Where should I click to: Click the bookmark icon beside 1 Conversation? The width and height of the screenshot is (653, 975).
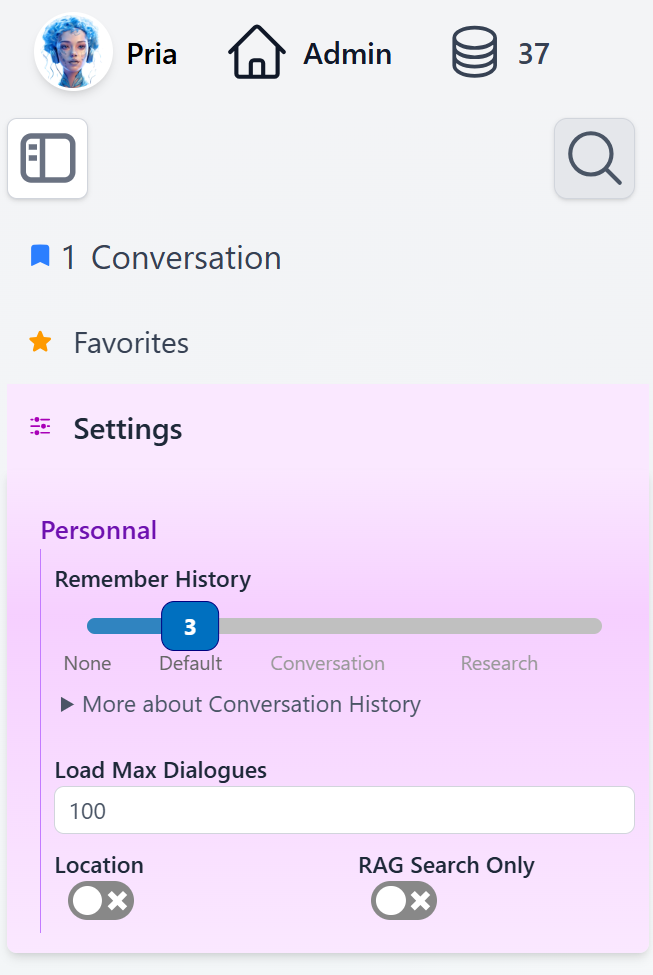tap(39, 256)
